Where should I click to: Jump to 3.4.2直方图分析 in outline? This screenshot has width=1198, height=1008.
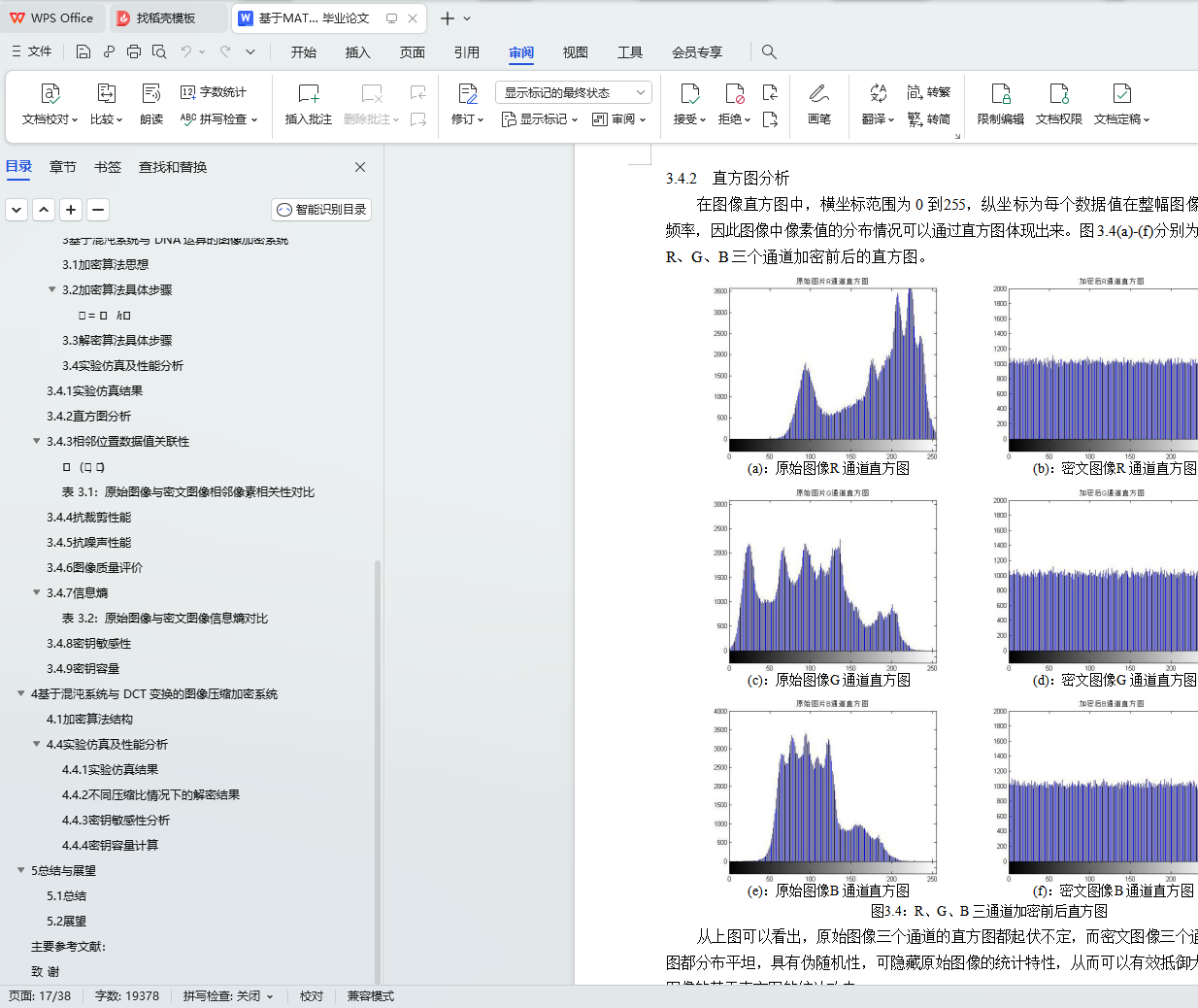tap(88, 416)
